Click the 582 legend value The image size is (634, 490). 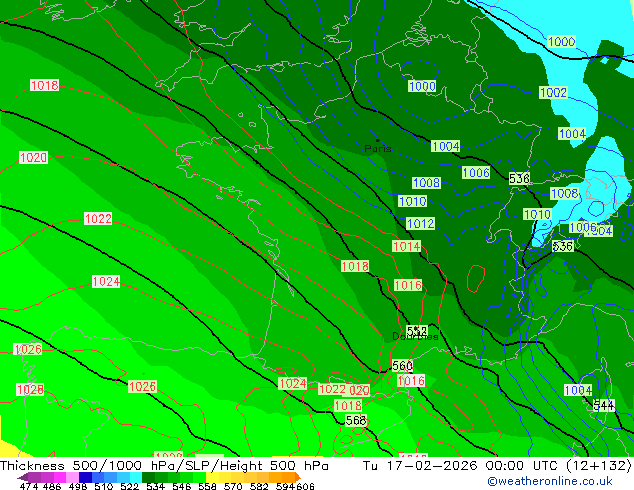[259, 486]
